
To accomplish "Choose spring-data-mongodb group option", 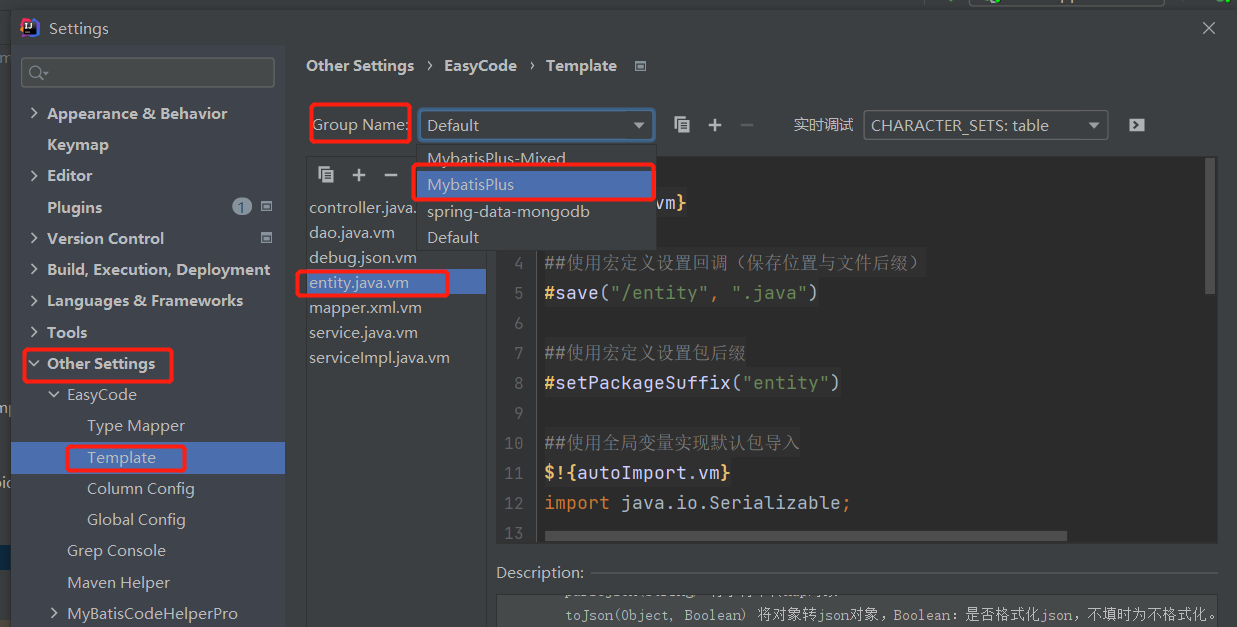I will point(536,212).
